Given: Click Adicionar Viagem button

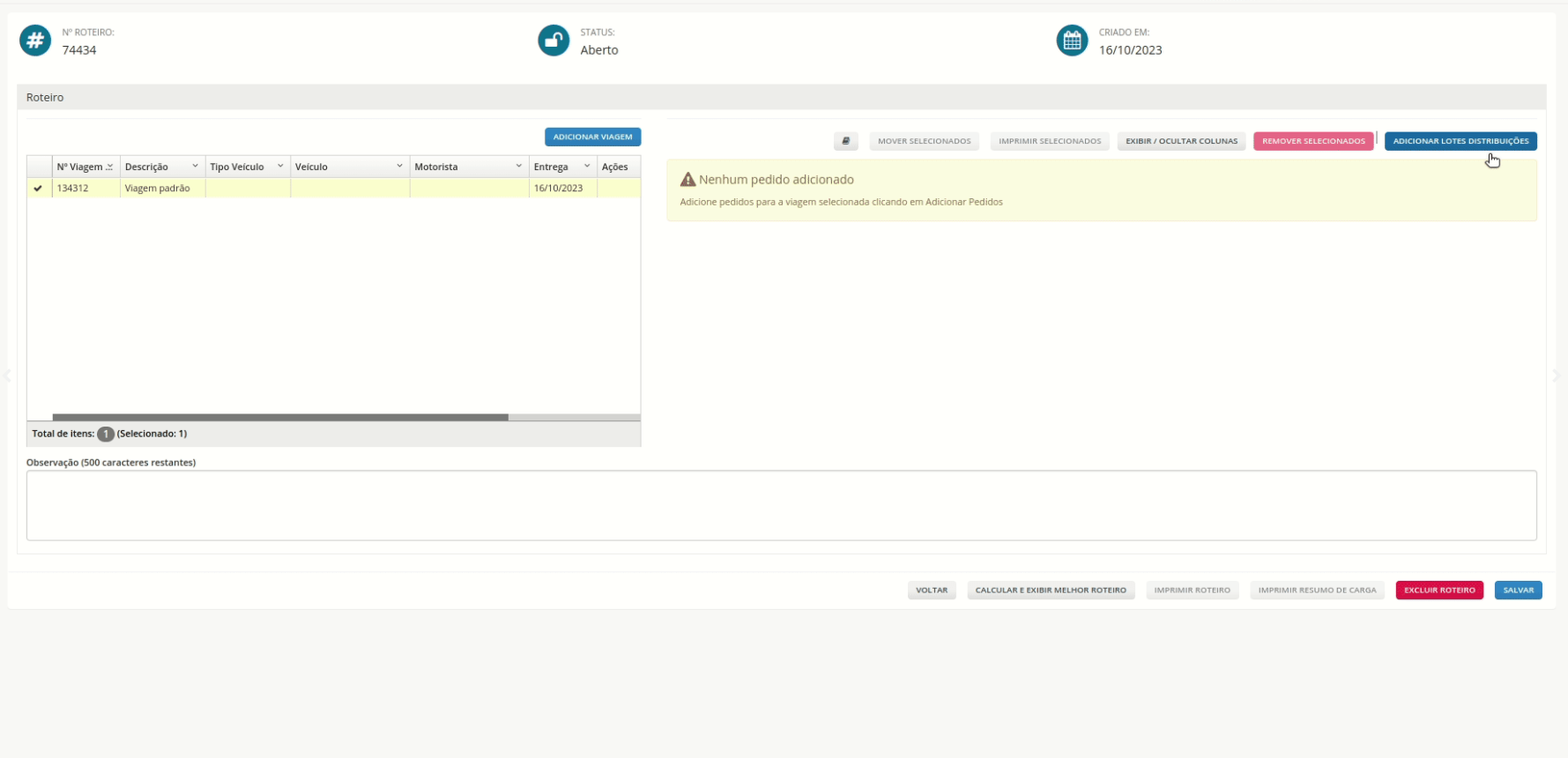Looking at the screenshot, I should point(592,137).
